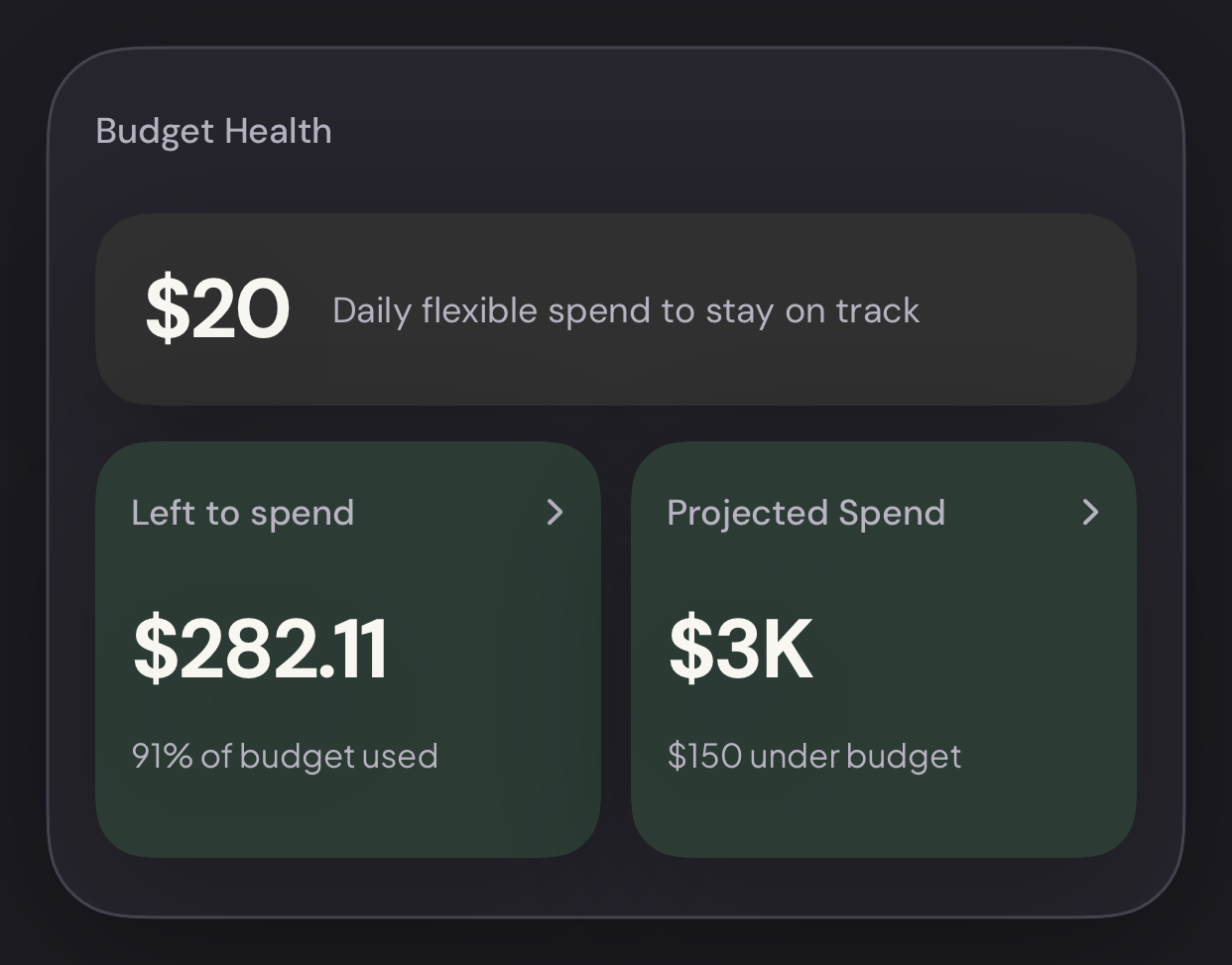Click Daily flexible spend to stay on track text
This screenshot has height=965, width=1232.
[626, 310]
